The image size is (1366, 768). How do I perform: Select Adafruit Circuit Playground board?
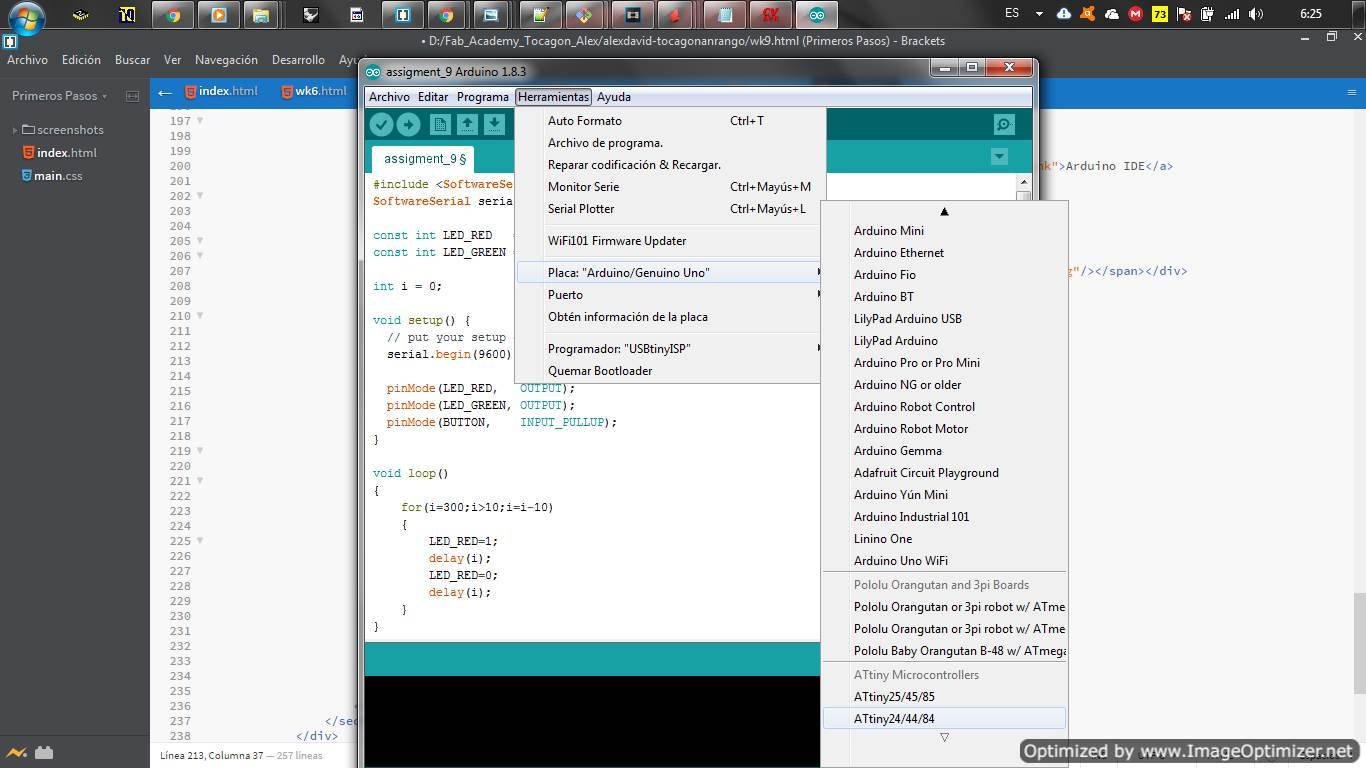tap(944, 473)
